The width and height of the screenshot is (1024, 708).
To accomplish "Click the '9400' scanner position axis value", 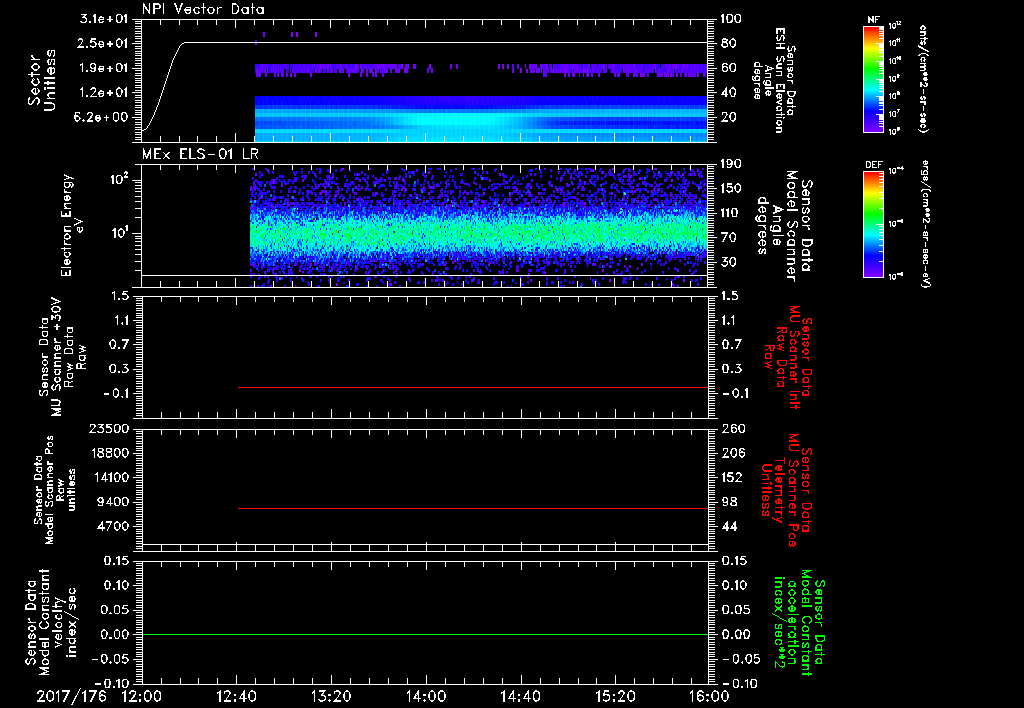I will [x=112, y=502].
